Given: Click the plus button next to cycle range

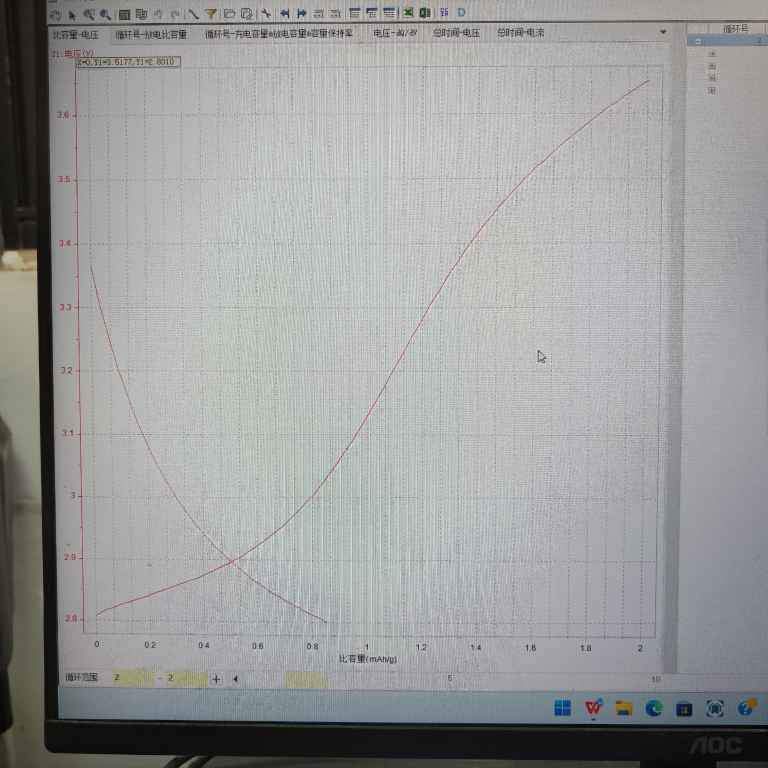Looking at the screenshot, I should [x=216, y=679].
